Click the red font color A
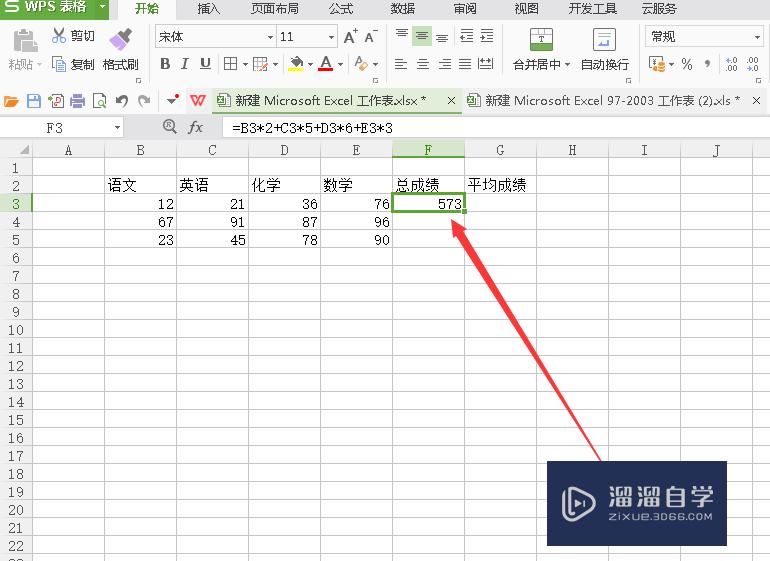The height and width of the screenshot is (561, 770). point(326,64)
